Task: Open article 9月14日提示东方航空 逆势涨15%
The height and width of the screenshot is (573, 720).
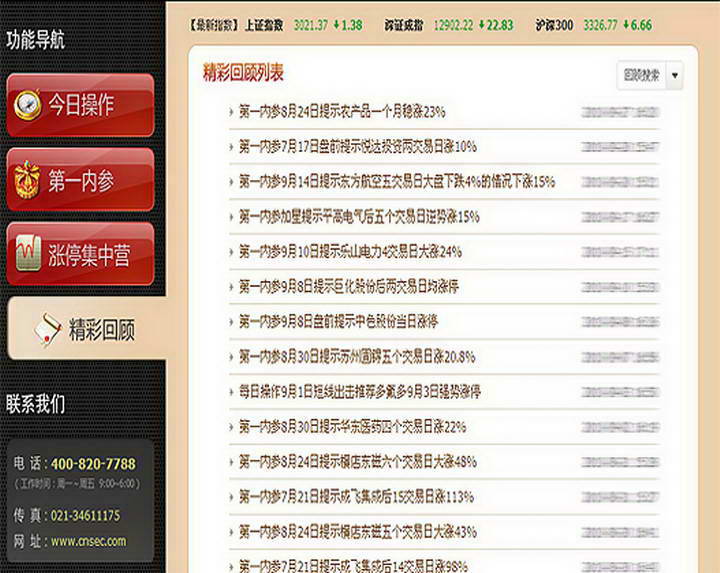Action: tap(397, 182)
